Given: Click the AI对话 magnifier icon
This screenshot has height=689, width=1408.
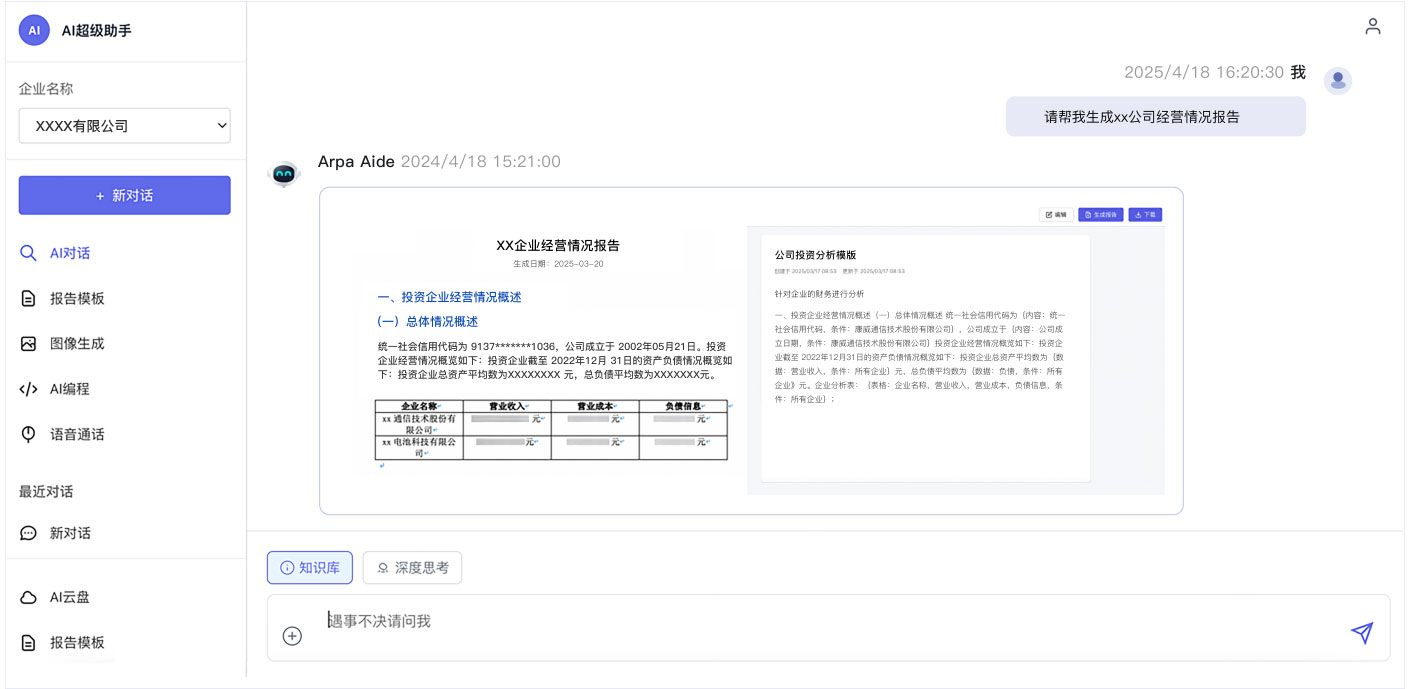Looking at the screenshot, I should pyautogui.click(x=28, y=253).
